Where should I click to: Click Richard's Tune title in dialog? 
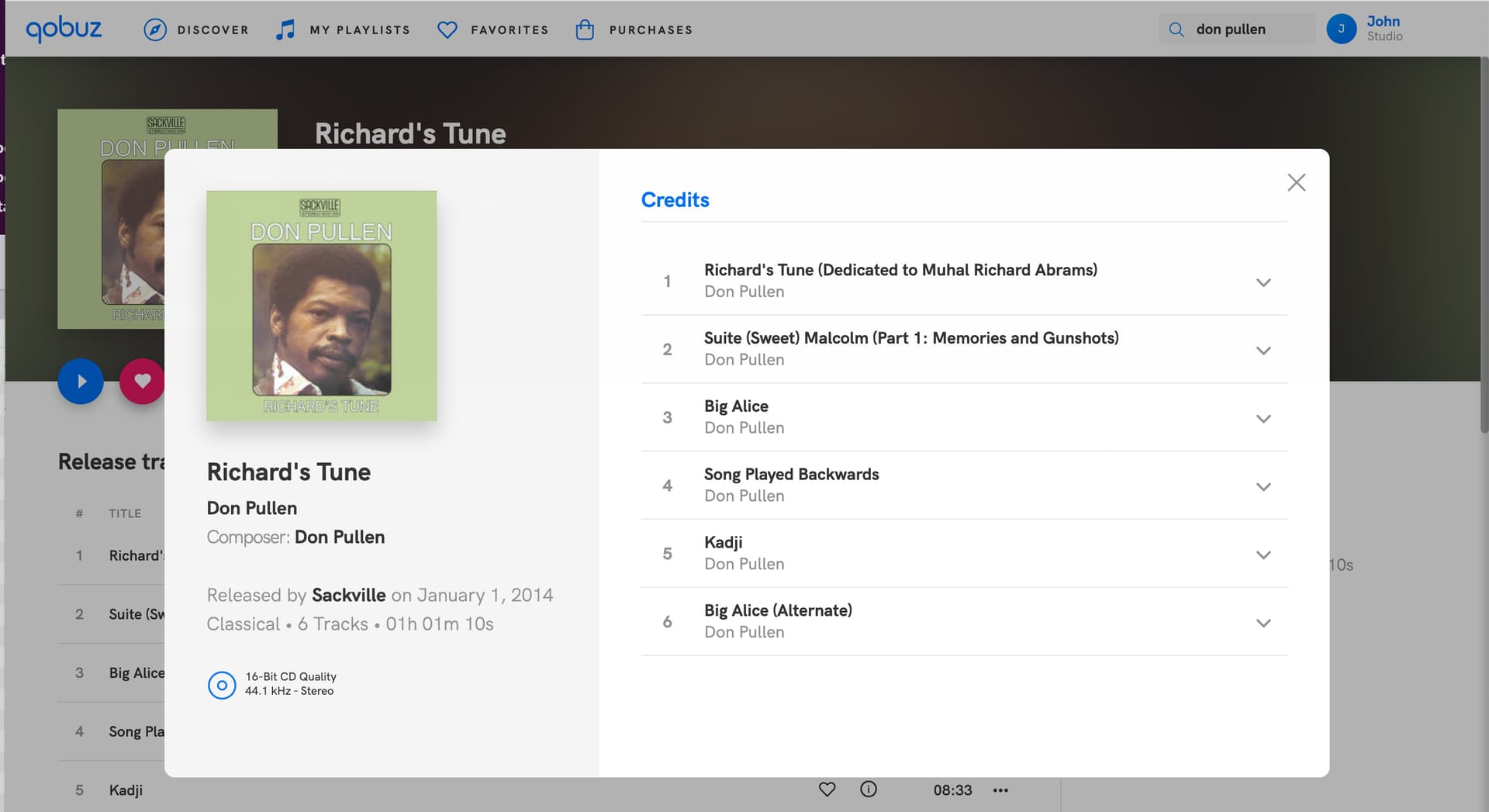click(x=288, y=472)
